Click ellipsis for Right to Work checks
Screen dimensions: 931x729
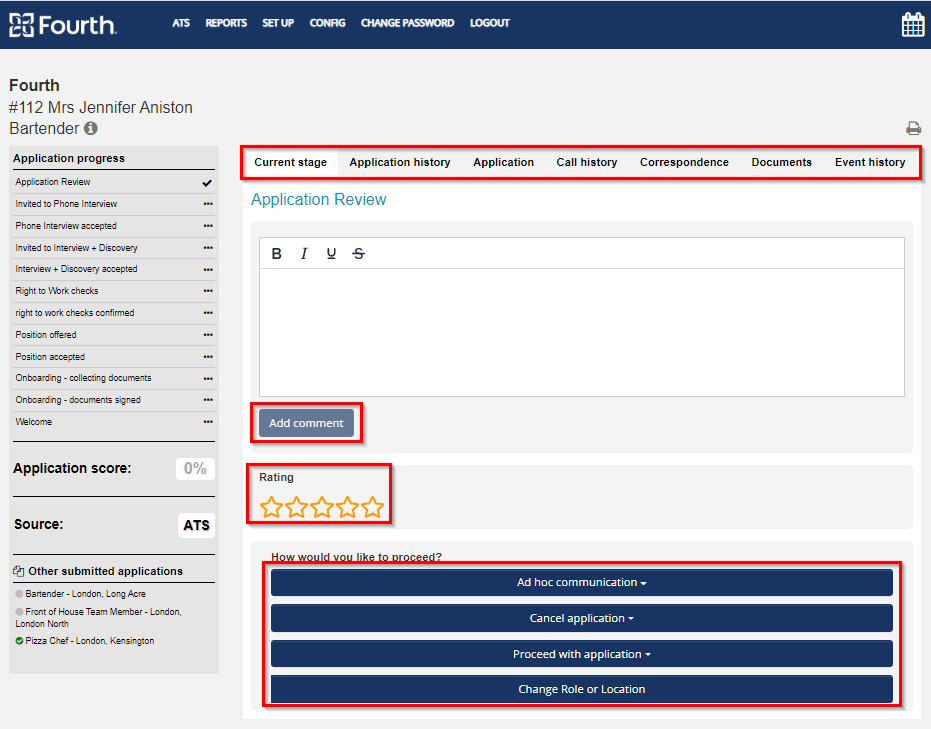208,291
